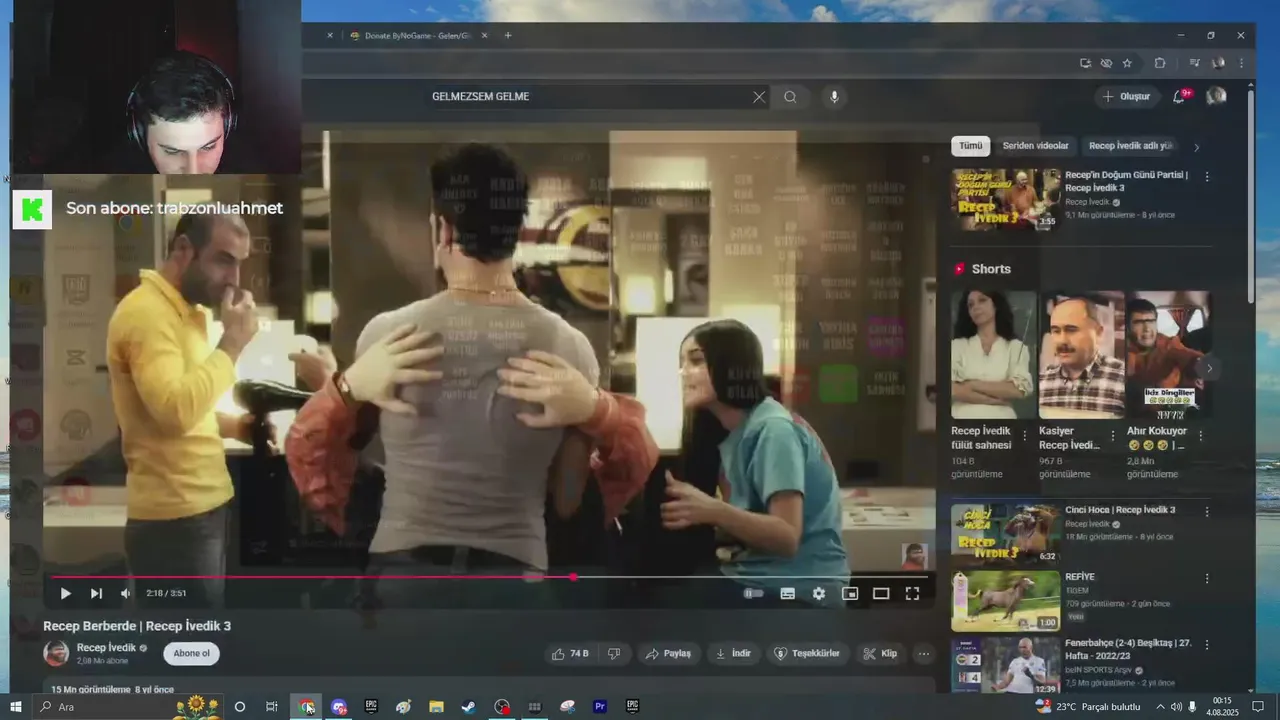
Task: Run search with the magnifier button
Action: [790, 97]
